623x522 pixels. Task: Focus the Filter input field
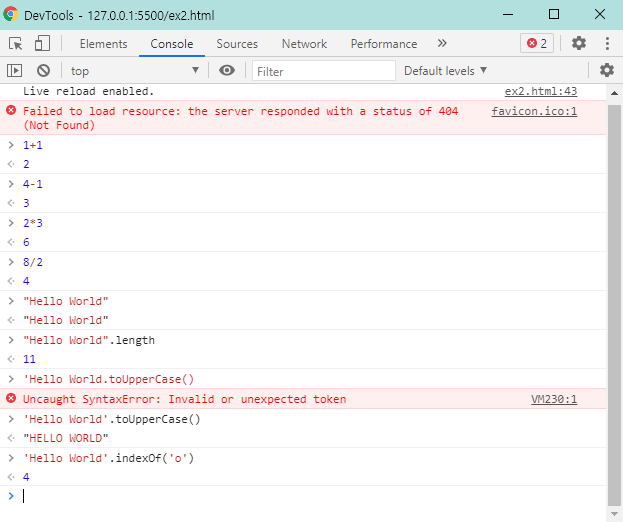(324, 71)
